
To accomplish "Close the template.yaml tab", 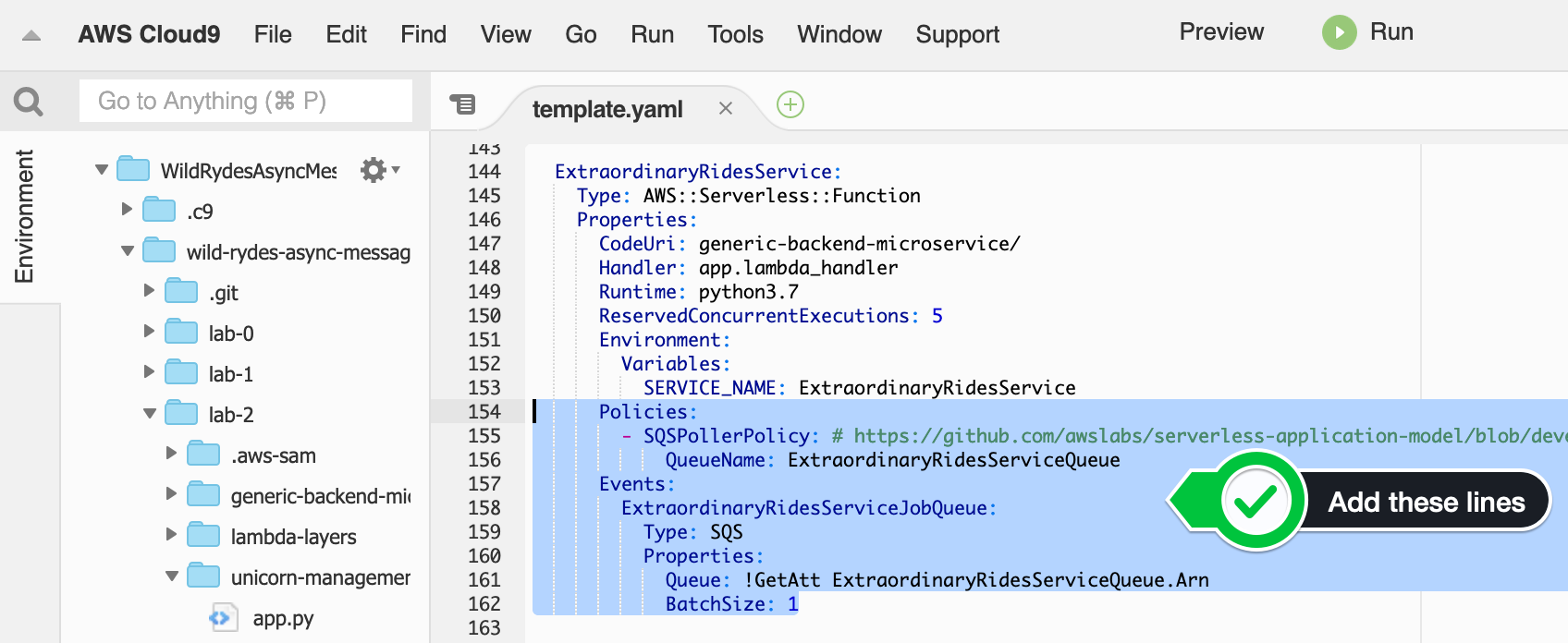I will point(726,108).
